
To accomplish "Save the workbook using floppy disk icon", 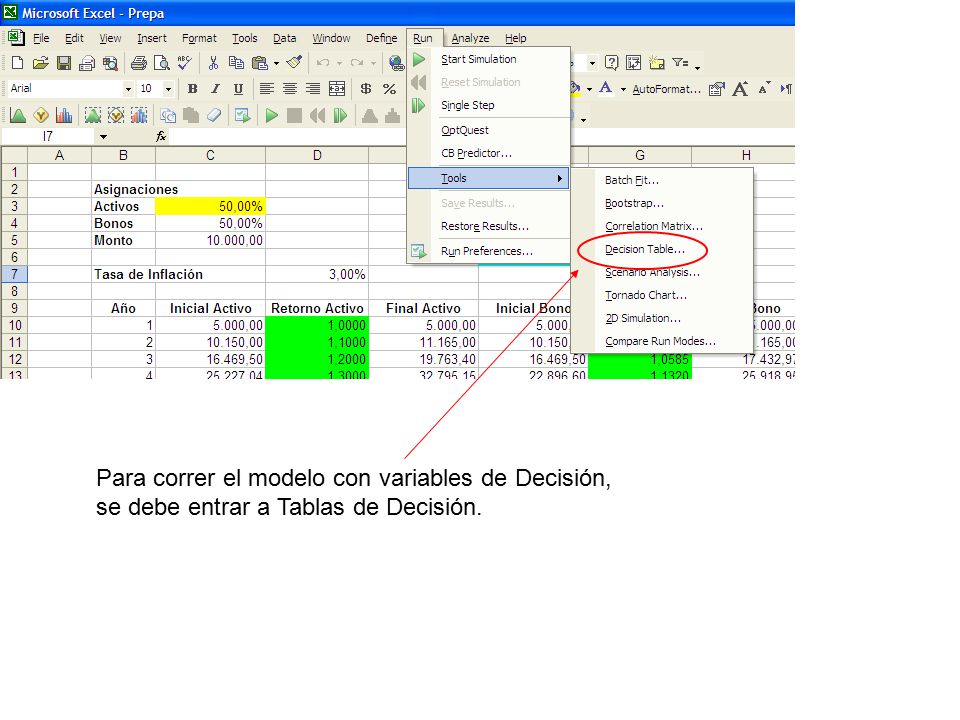I will point(64,62).
